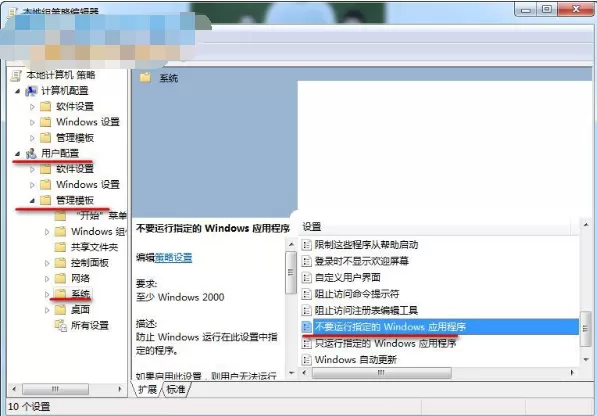
Task: Click the 计算机配置 computer icon
Action: [31, 91]
